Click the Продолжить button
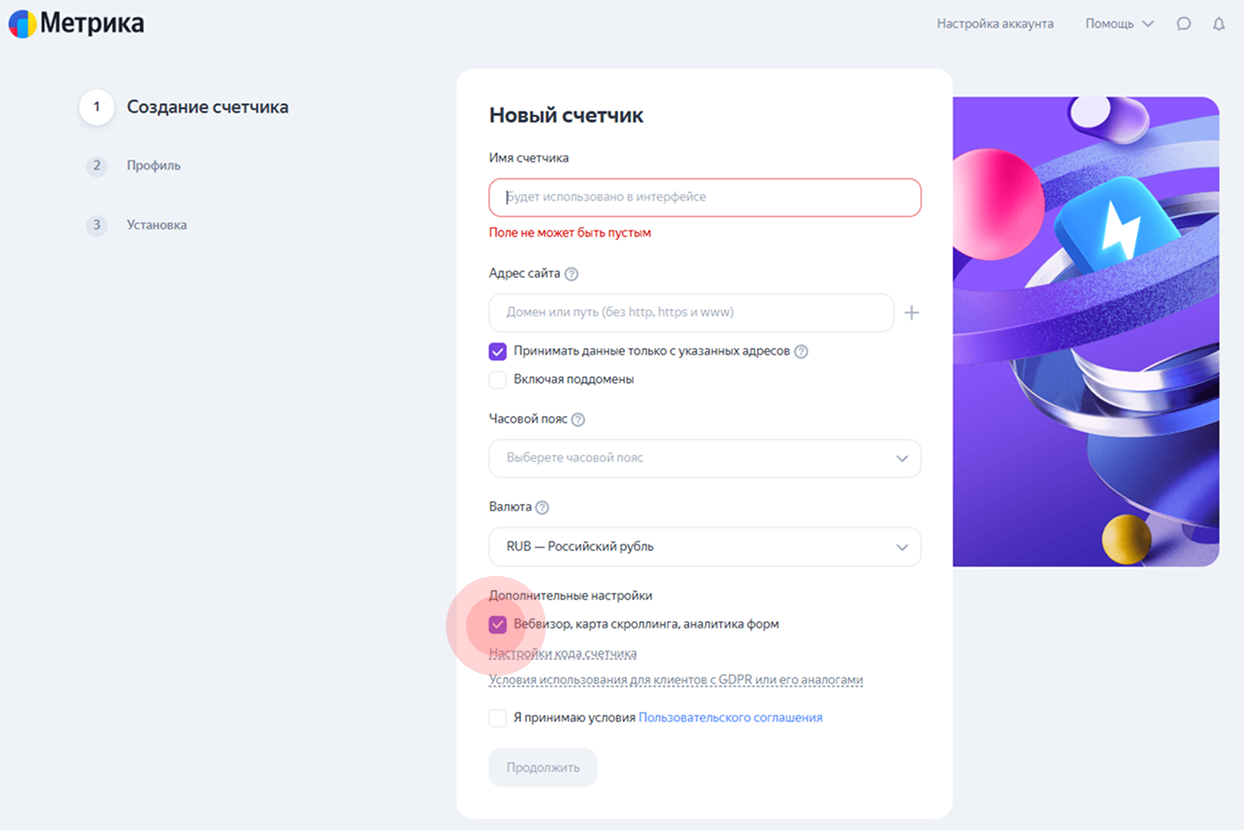 pos(542,768)
